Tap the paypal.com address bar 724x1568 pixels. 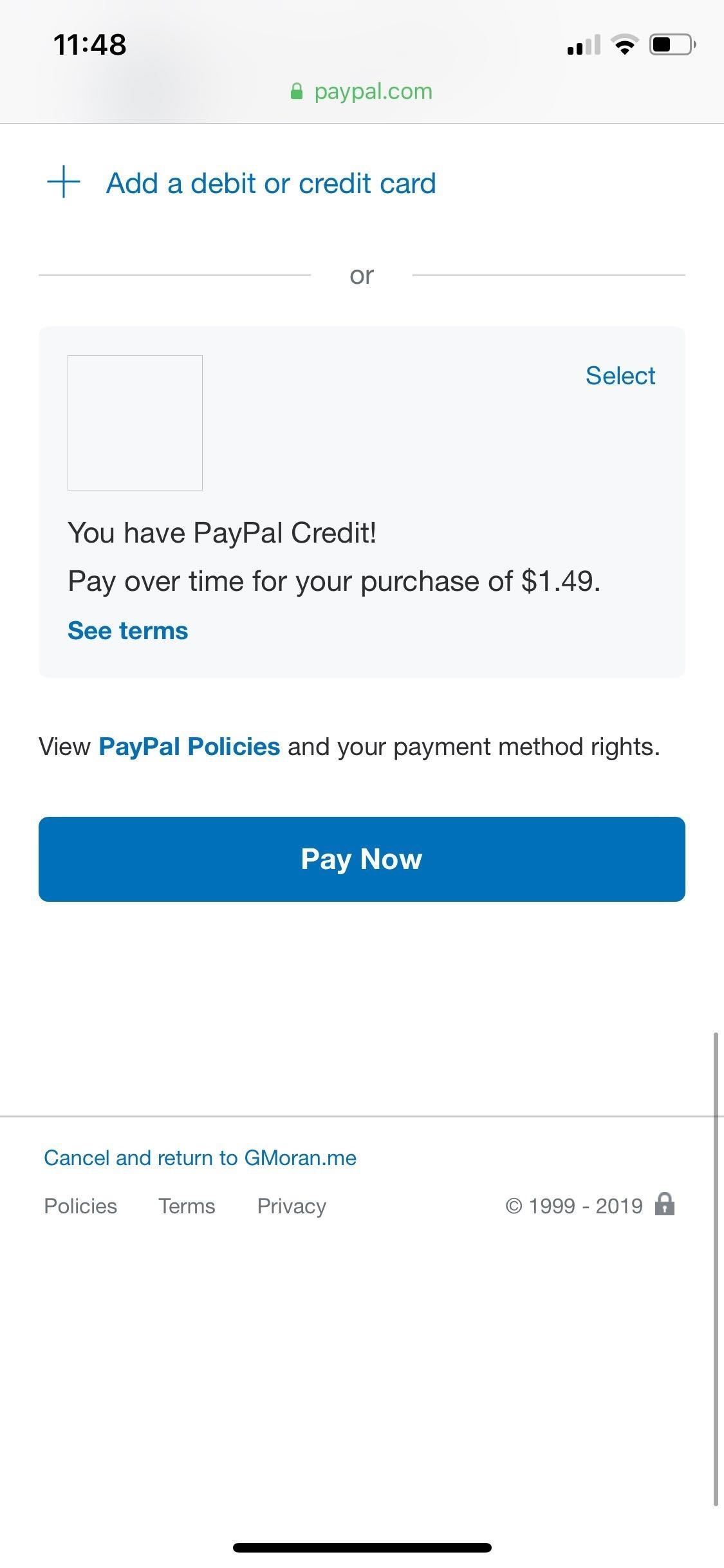click(x=373, y=91)
